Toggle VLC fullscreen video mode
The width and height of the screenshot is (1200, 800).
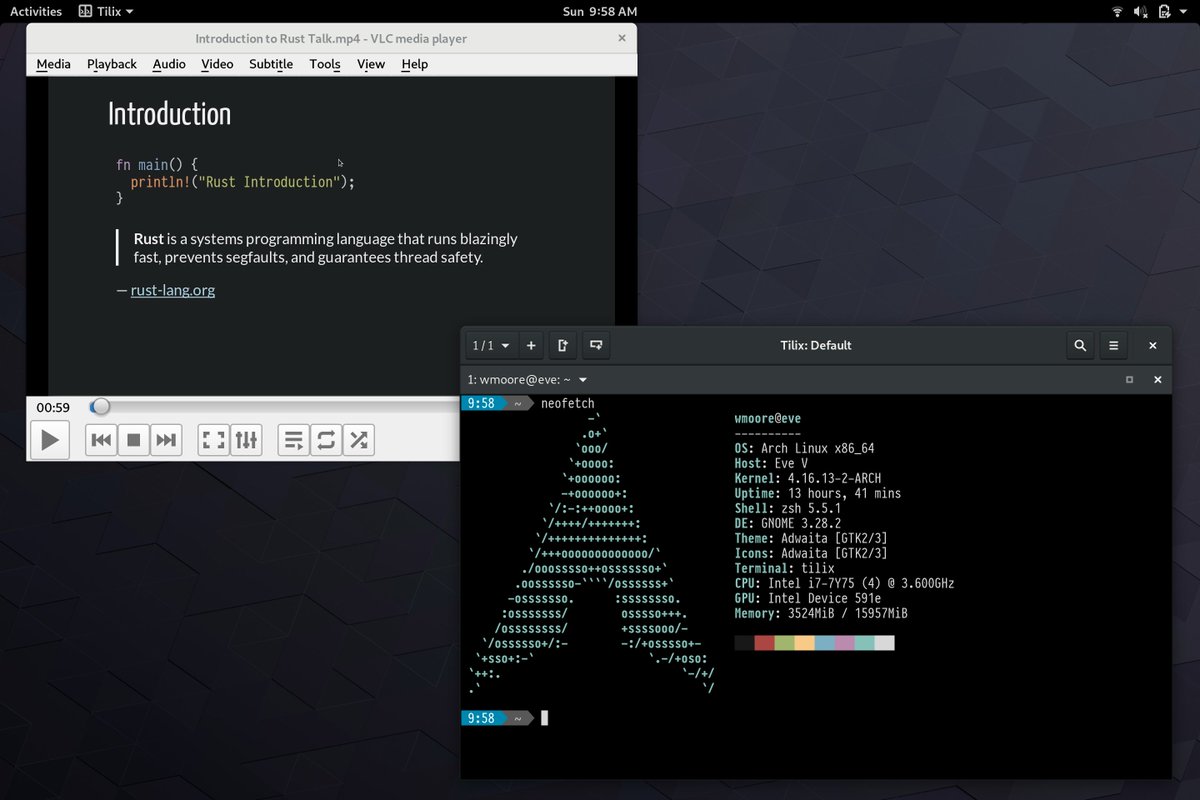[213, 439]
